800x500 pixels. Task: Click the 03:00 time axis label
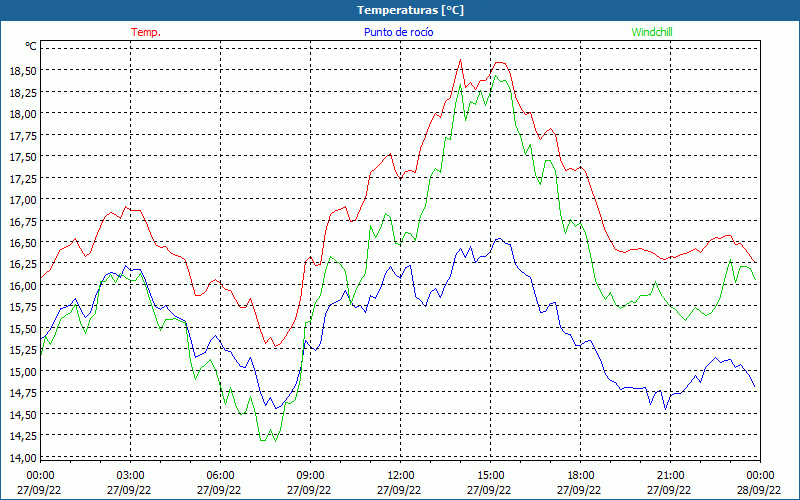[x=131, y=476]
